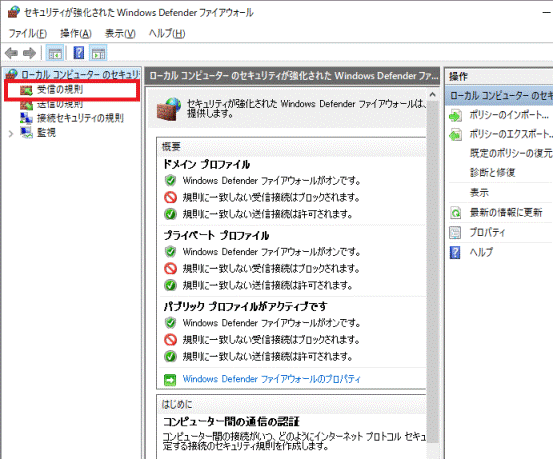Click red blocked icon under ドメイン プロファイル
Image resolution: width=553 pixels, height=459 pixels.
click(x=170, y=197)
